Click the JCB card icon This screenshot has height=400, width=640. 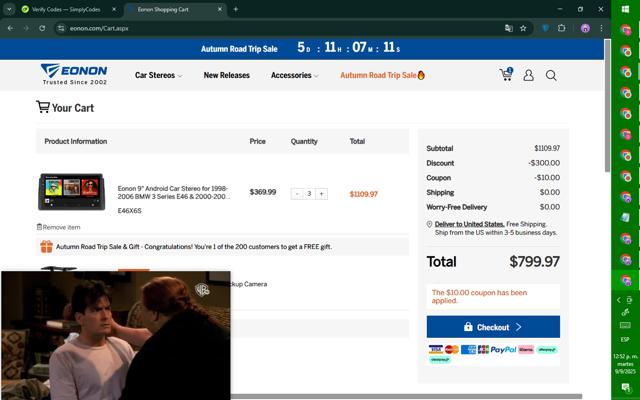pyautogui.click(x=483, y=349)
